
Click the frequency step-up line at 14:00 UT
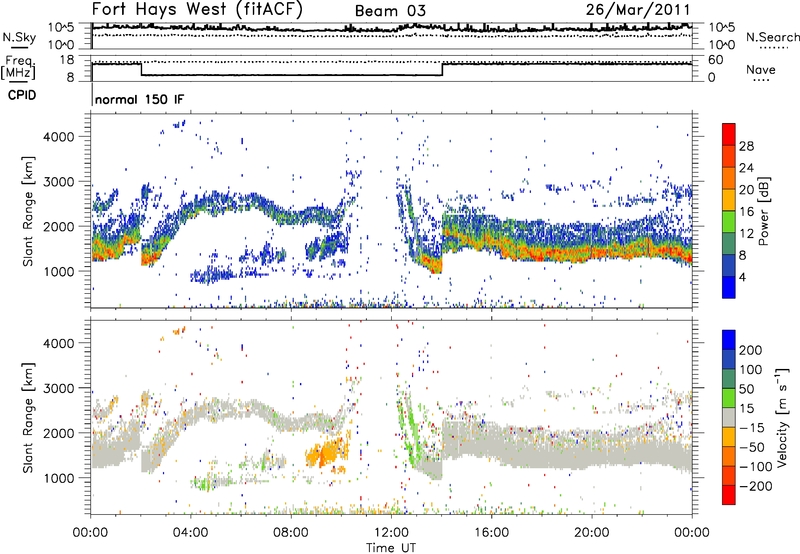(442, 69)
